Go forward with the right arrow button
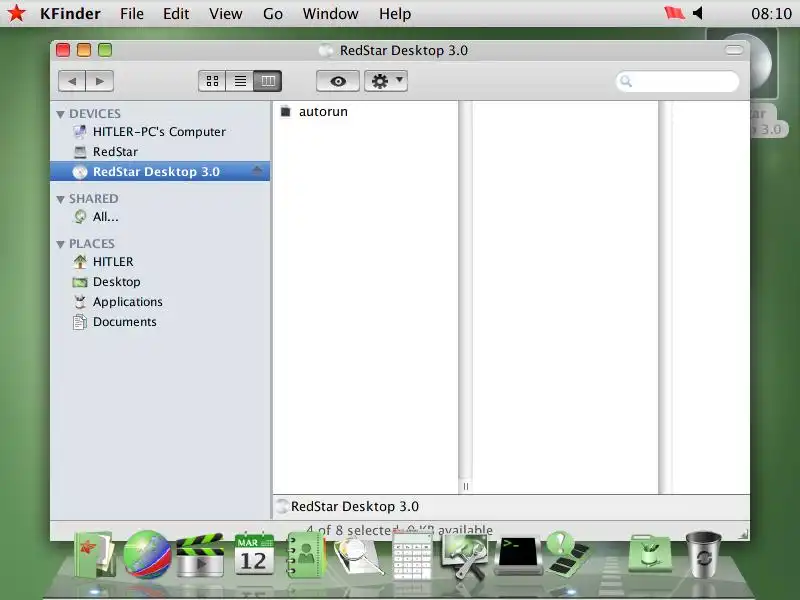Screen dimensions: 800x600 pyautogui.click(x=99, y=81)
